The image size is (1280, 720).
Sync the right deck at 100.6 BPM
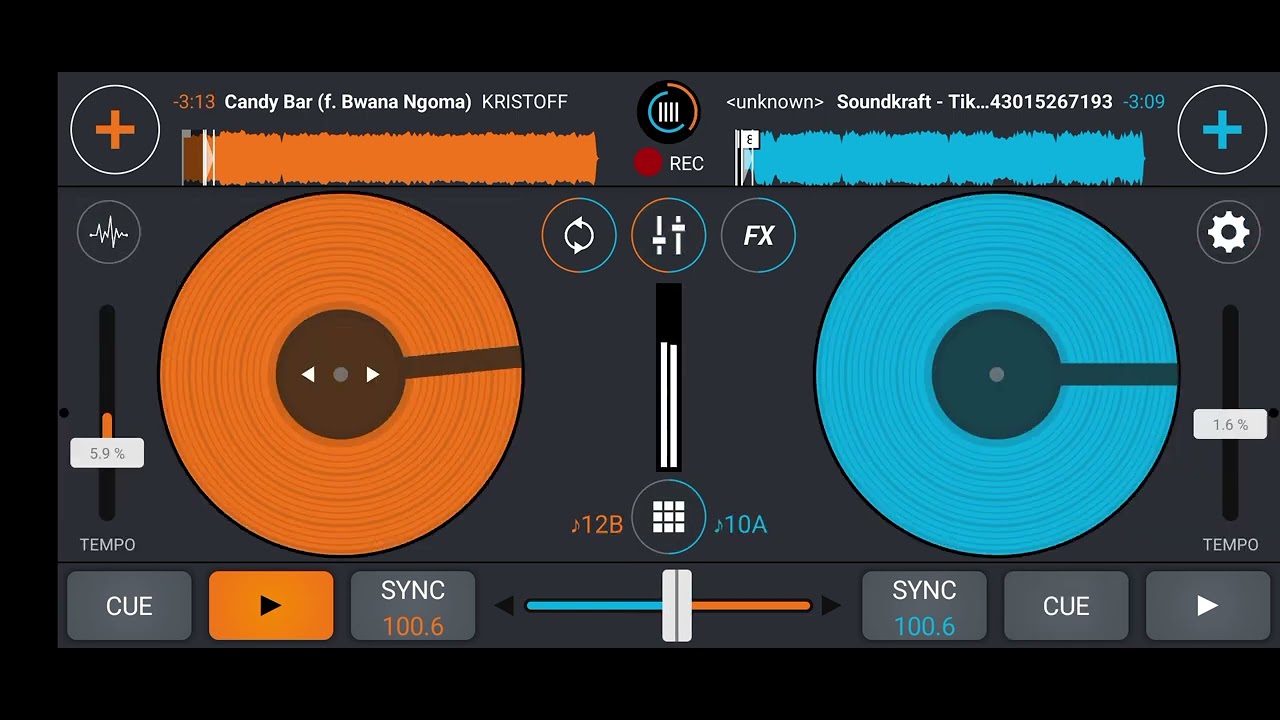click(924, 606)
